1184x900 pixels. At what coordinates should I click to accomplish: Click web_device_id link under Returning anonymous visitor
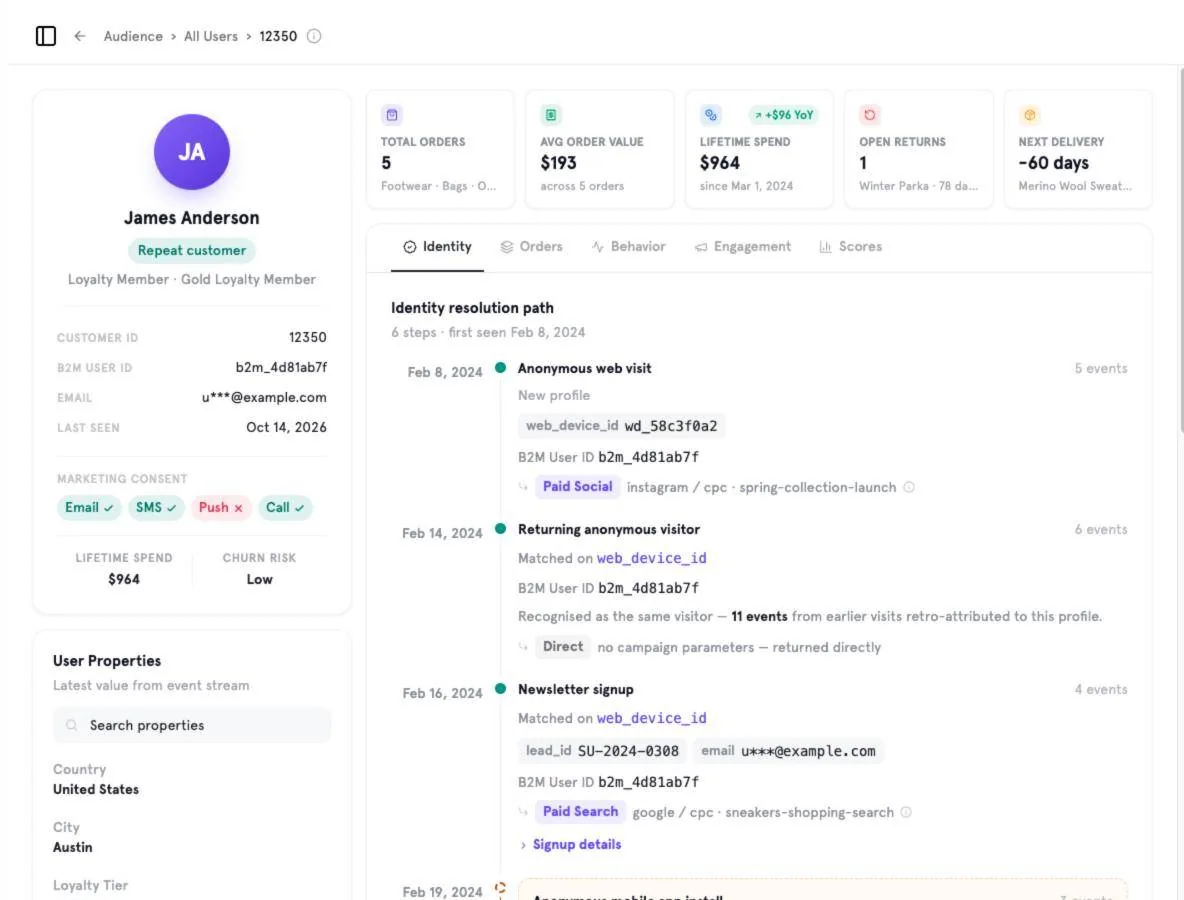pos(652,558)
